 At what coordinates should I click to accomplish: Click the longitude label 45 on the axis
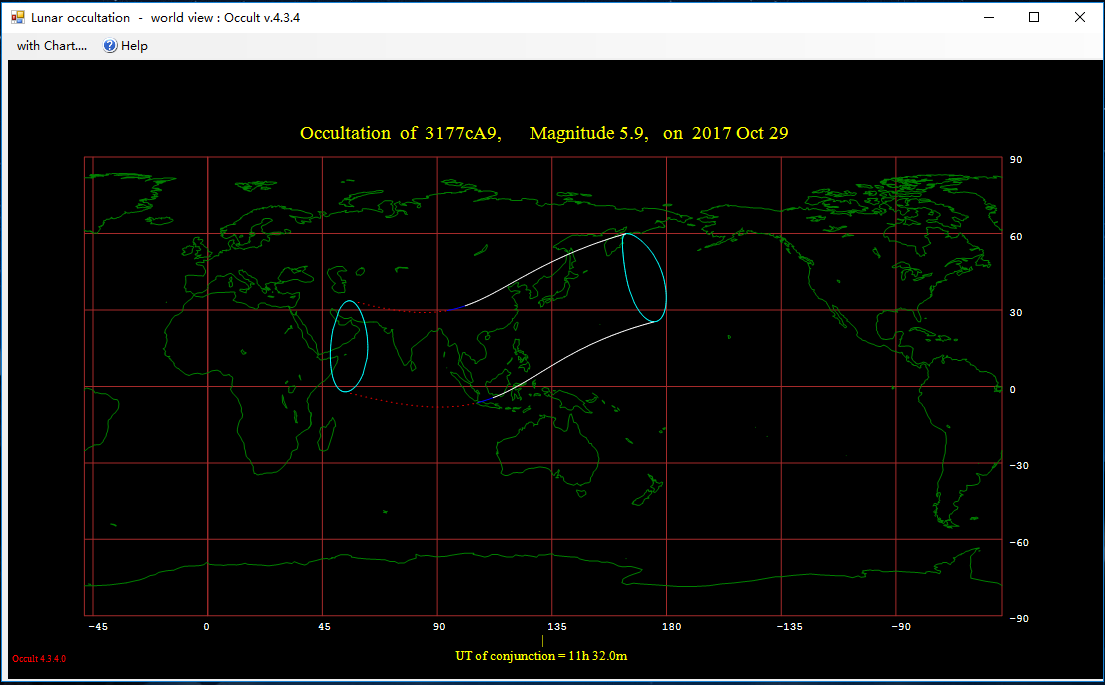coord(324,627)
